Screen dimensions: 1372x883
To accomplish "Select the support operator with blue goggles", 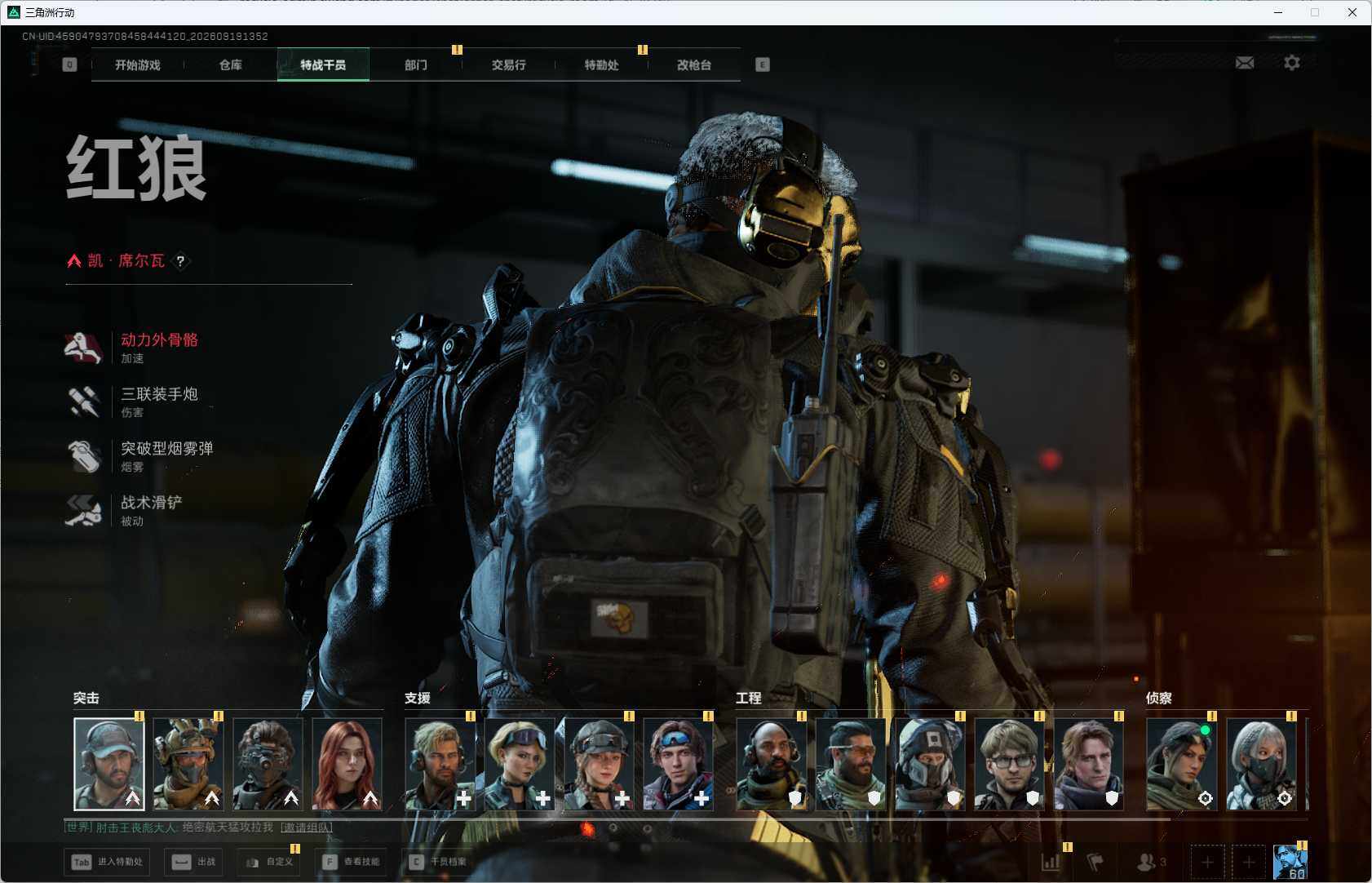I will [x=679, y=764].
